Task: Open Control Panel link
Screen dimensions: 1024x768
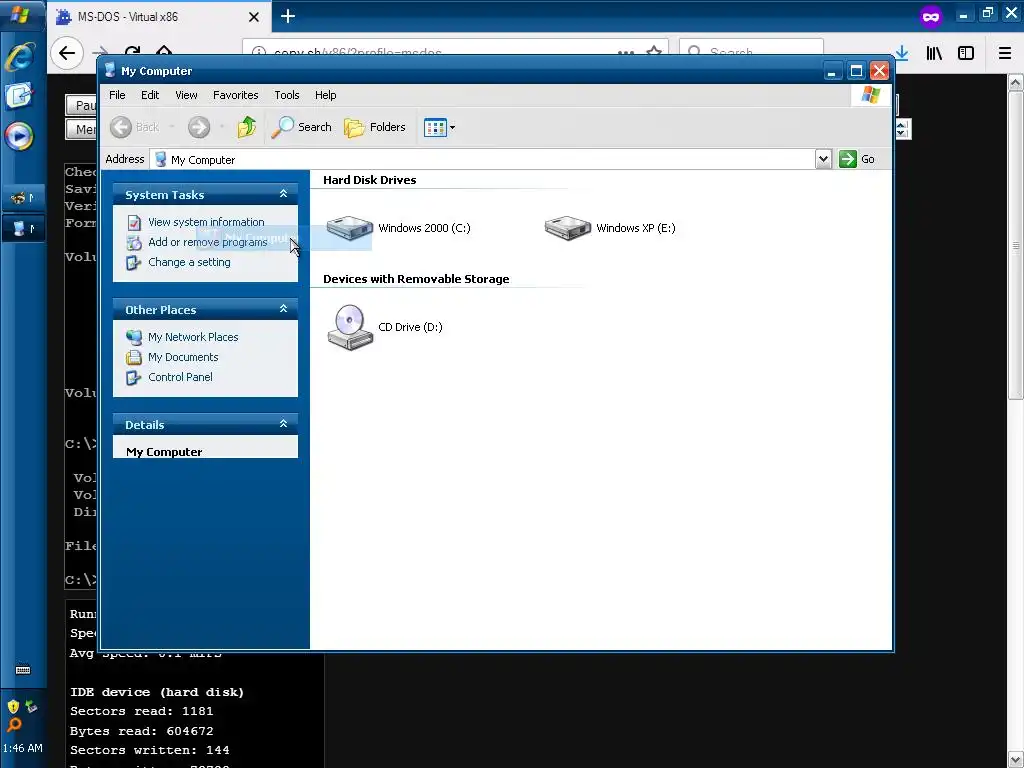Action: pos(180,377)
